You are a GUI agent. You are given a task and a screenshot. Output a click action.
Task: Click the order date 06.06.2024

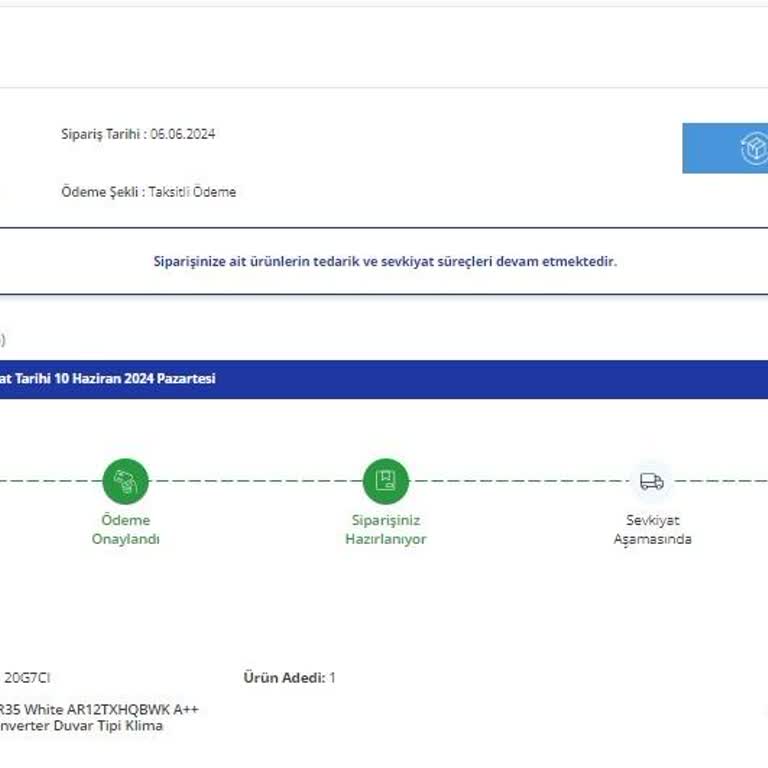(x=183, y=134)
